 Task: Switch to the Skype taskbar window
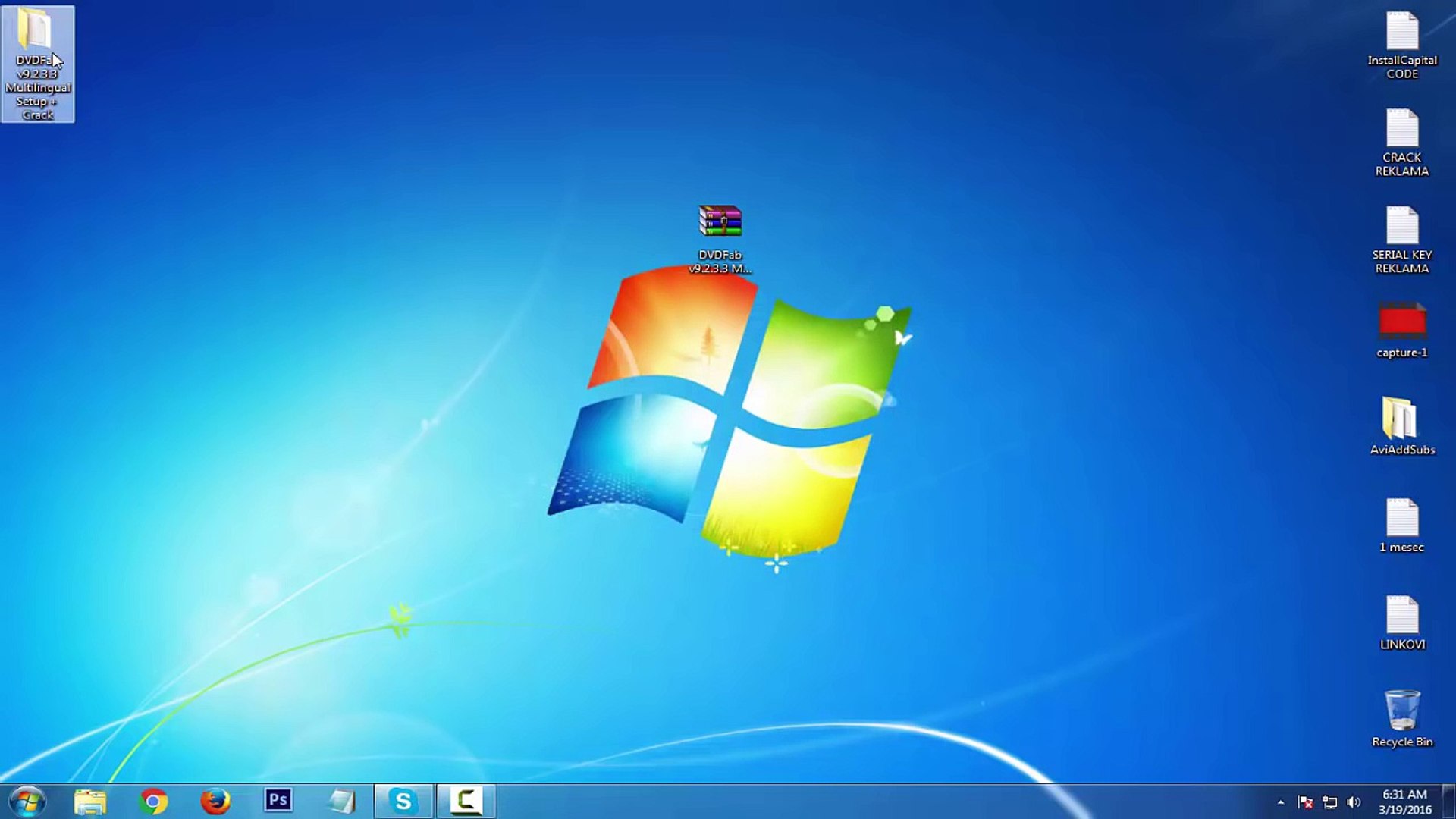[x=403, y=801]
